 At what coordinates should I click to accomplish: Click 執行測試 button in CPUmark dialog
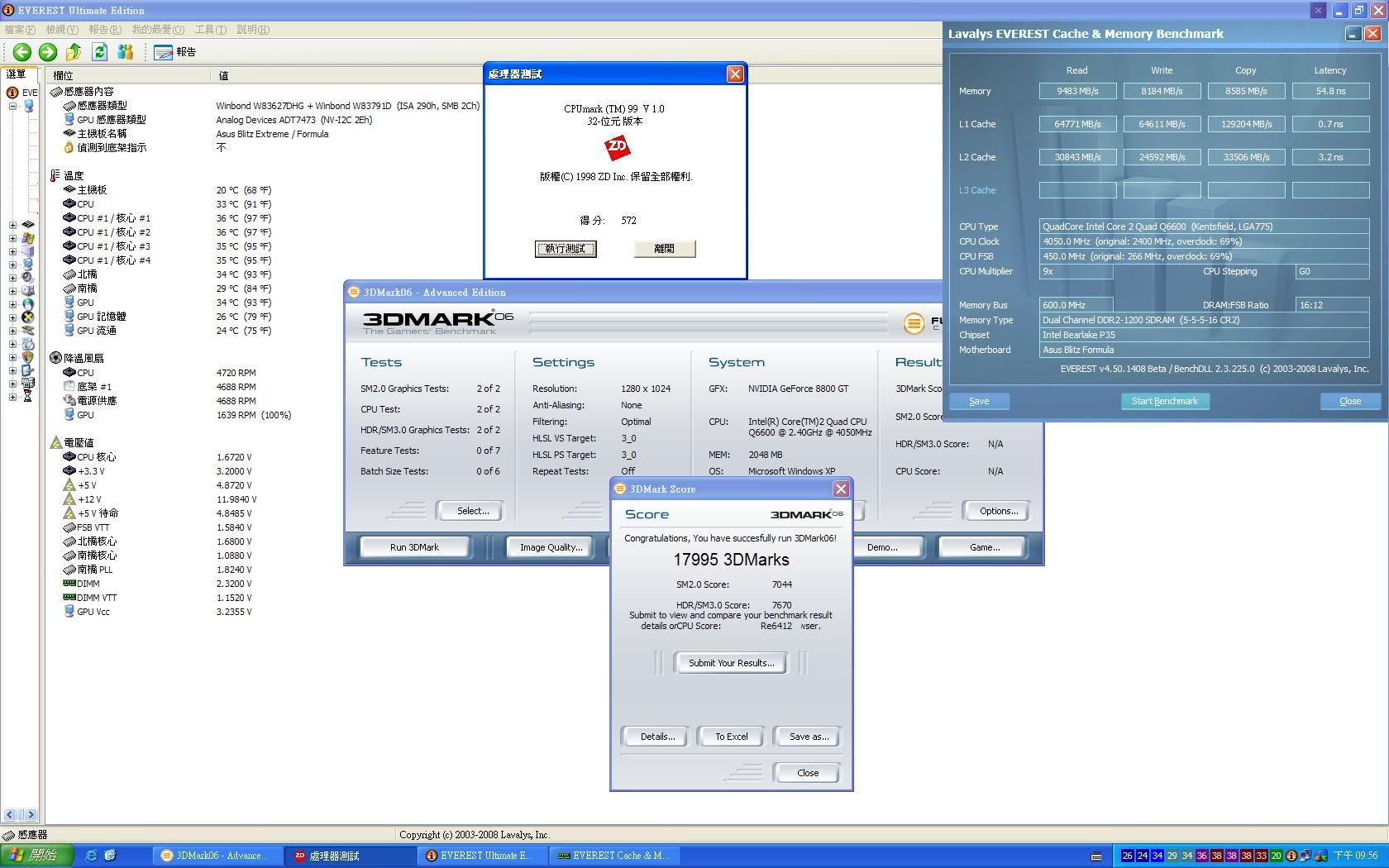point(566,249)
